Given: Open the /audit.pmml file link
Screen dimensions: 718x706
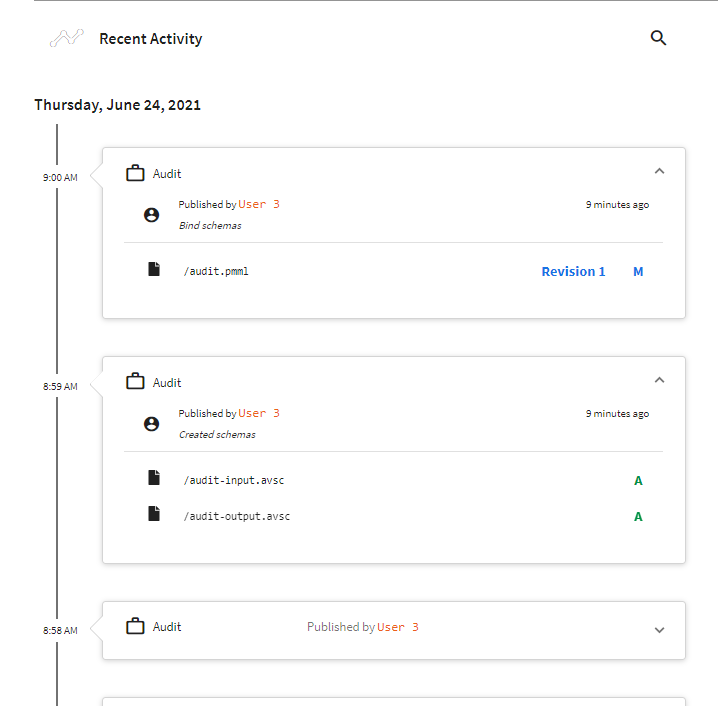Looking at the screenshot, I should pos(215,271).
